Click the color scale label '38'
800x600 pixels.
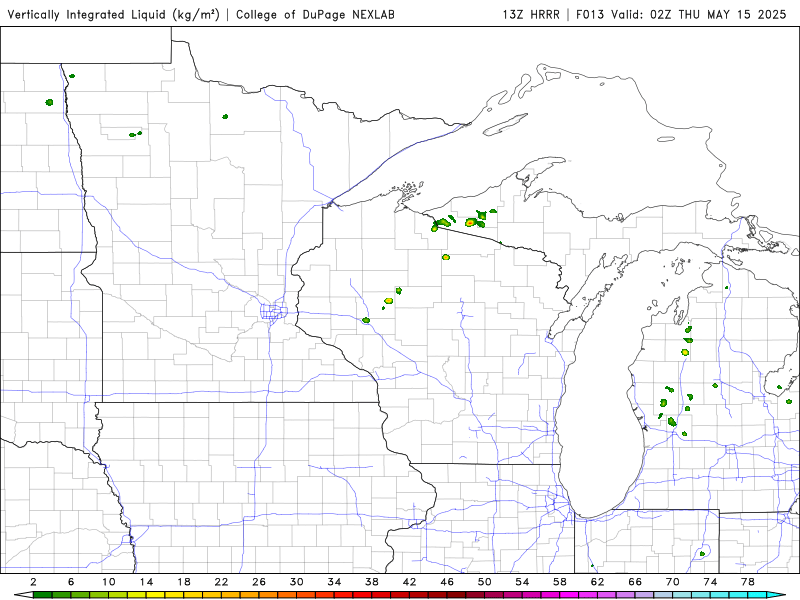tap(372, 582)
